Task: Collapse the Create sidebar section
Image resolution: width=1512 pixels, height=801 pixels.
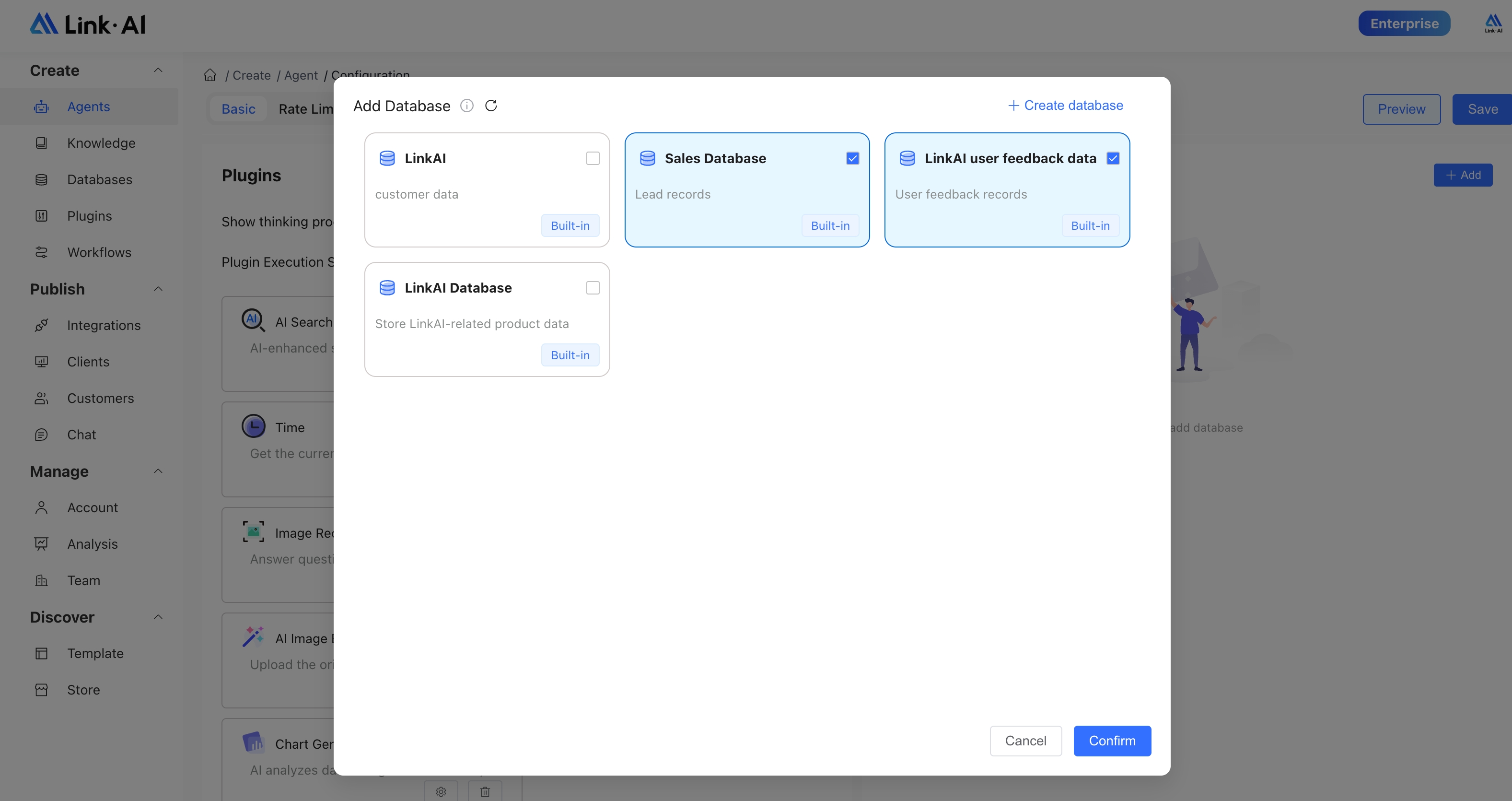Action: (158, 71)
